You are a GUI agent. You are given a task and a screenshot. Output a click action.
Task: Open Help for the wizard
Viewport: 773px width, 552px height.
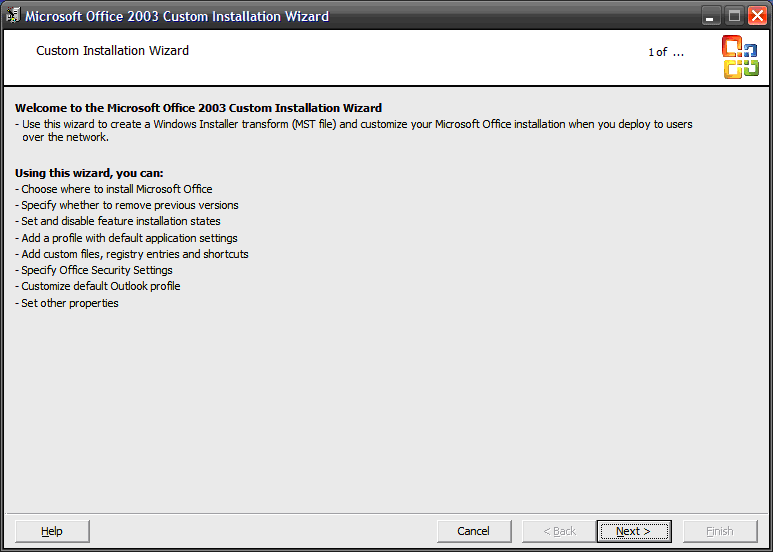click(52, 531)
